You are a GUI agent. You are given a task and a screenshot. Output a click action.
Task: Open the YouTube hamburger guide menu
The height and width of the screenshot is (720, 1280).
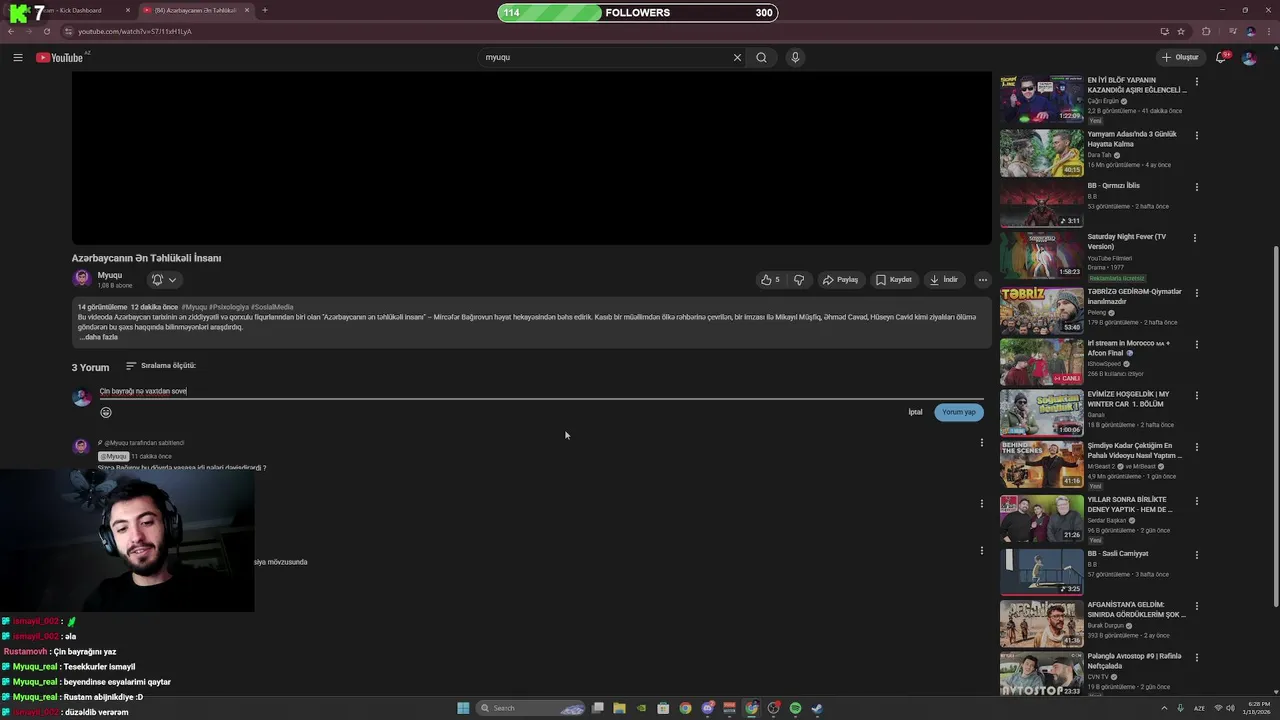17,57
